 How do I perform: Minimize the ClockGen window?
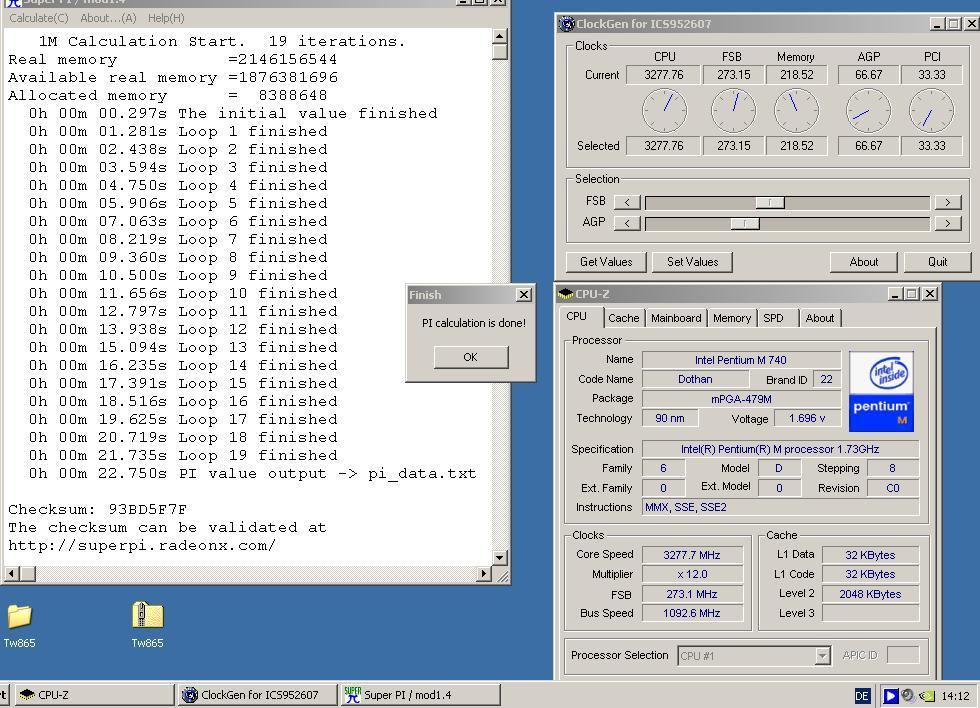tap(936, 24)
